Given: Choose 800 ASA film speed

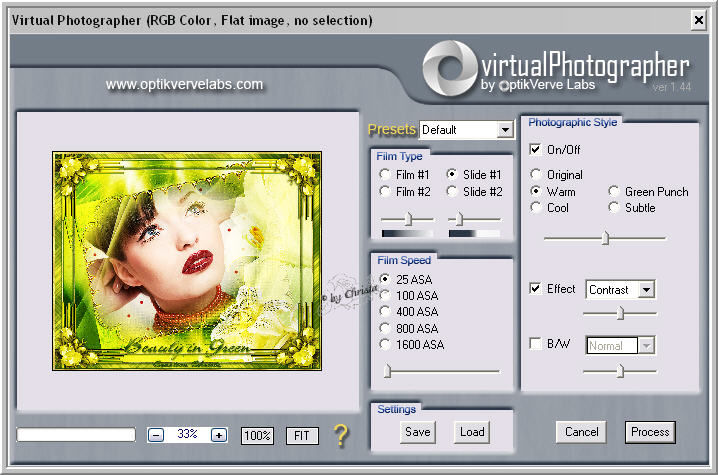Looking at the screenshot, I should point(385,328).
